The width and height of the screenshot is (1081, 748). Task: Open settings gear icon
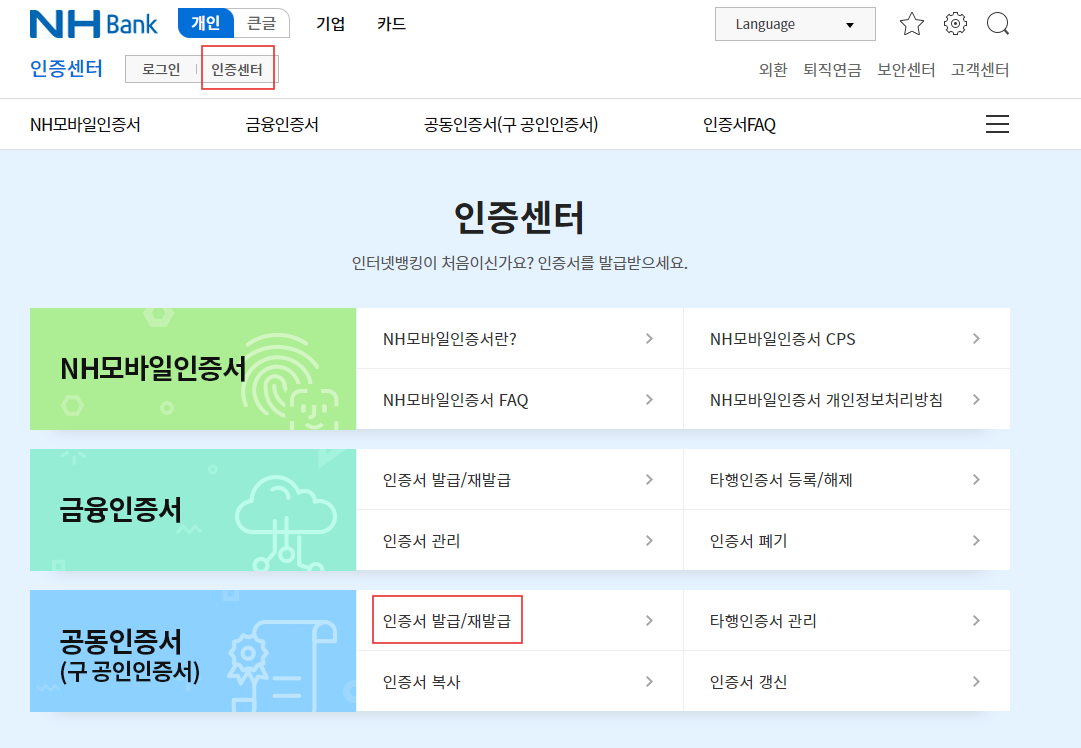click(955, 24)
